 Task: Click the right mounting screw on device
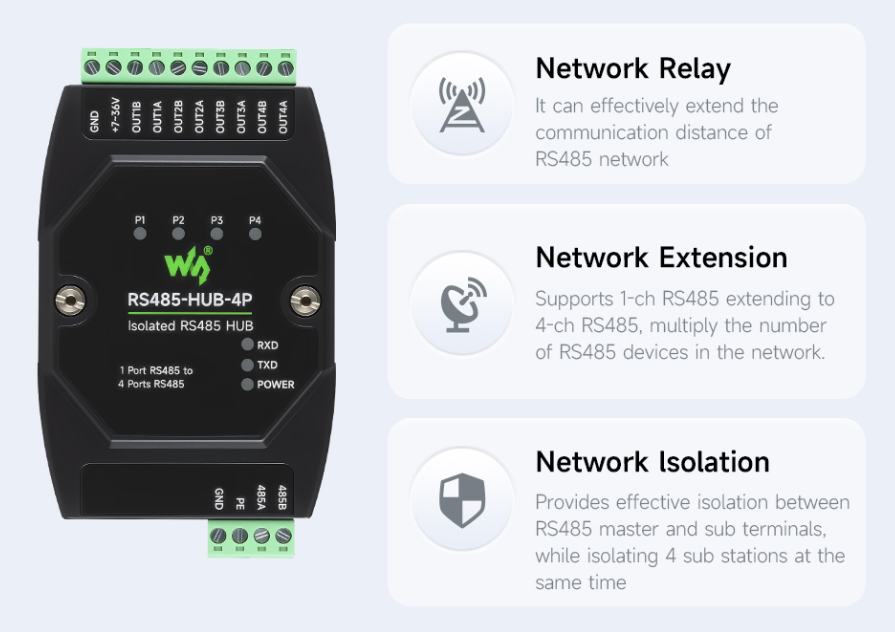point(305,300)
